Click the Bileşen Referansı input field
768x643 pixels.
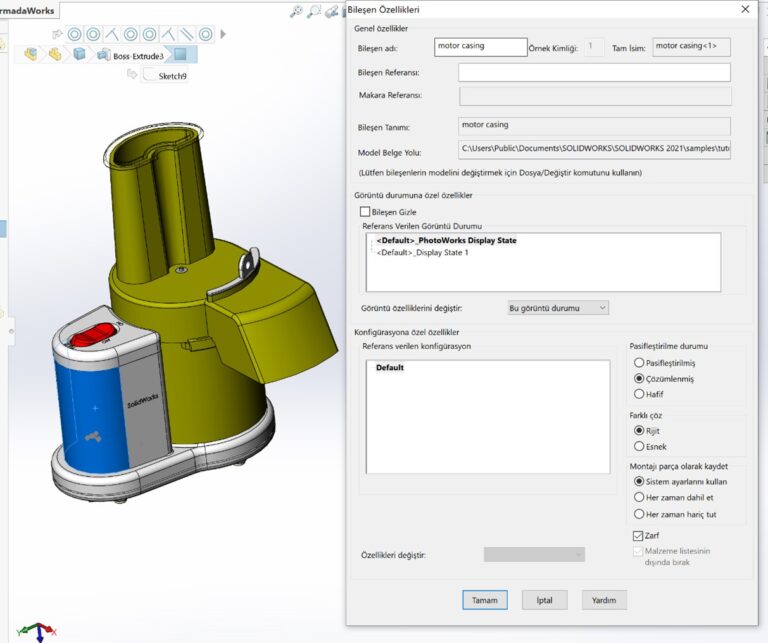point(594,72)
